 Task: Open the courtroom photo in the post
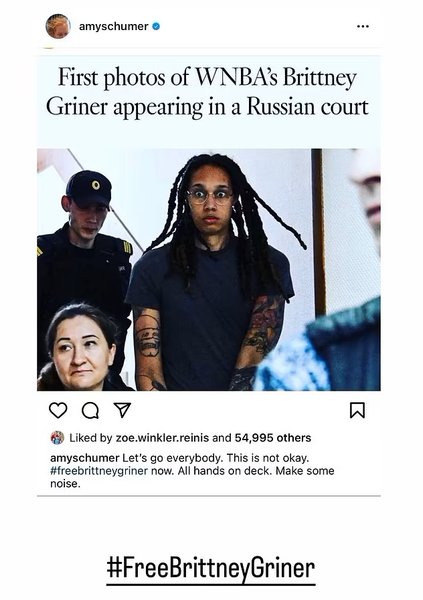click(209, 269)
